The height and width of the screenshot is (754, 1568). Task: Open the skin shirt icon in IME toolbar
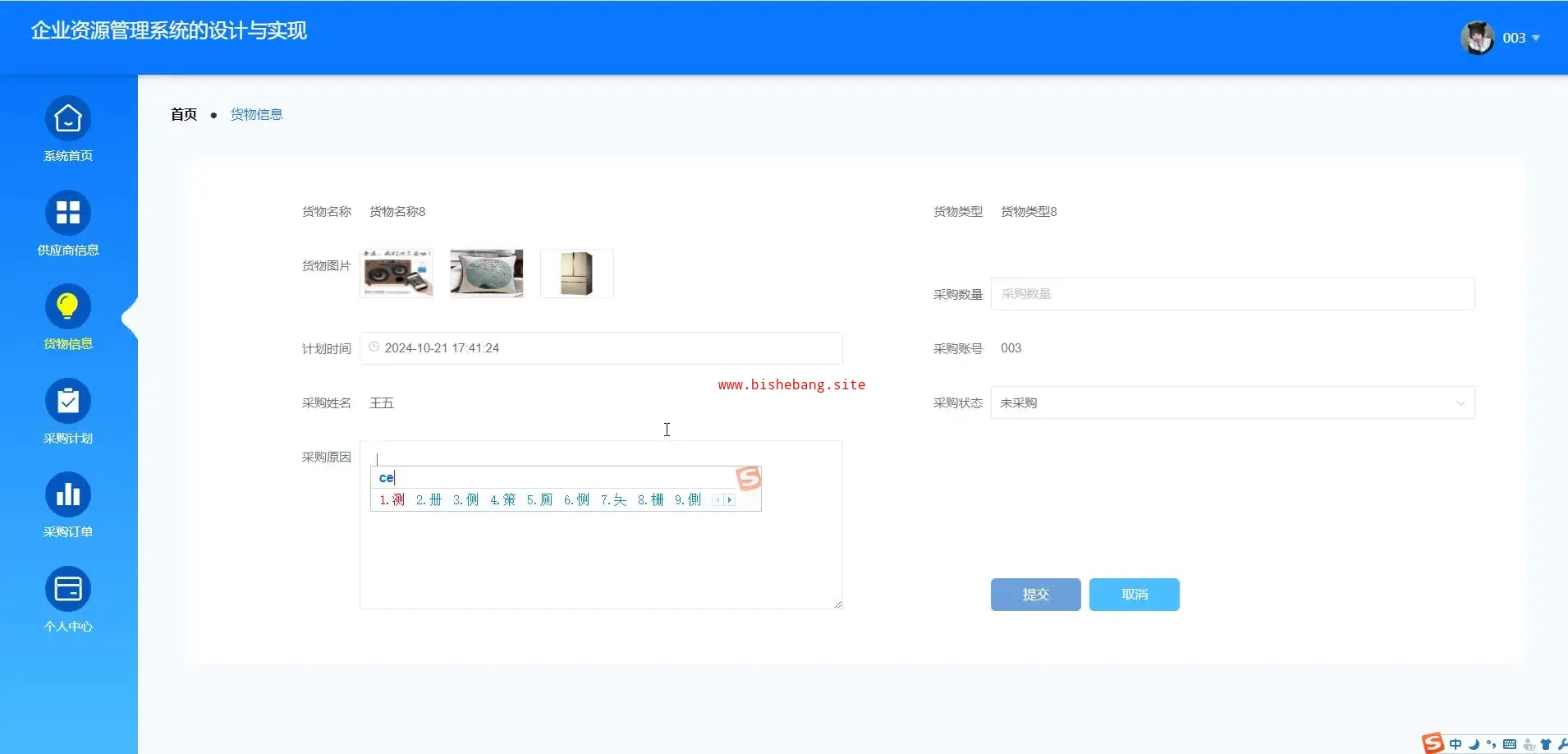(x=1546, y=744)
